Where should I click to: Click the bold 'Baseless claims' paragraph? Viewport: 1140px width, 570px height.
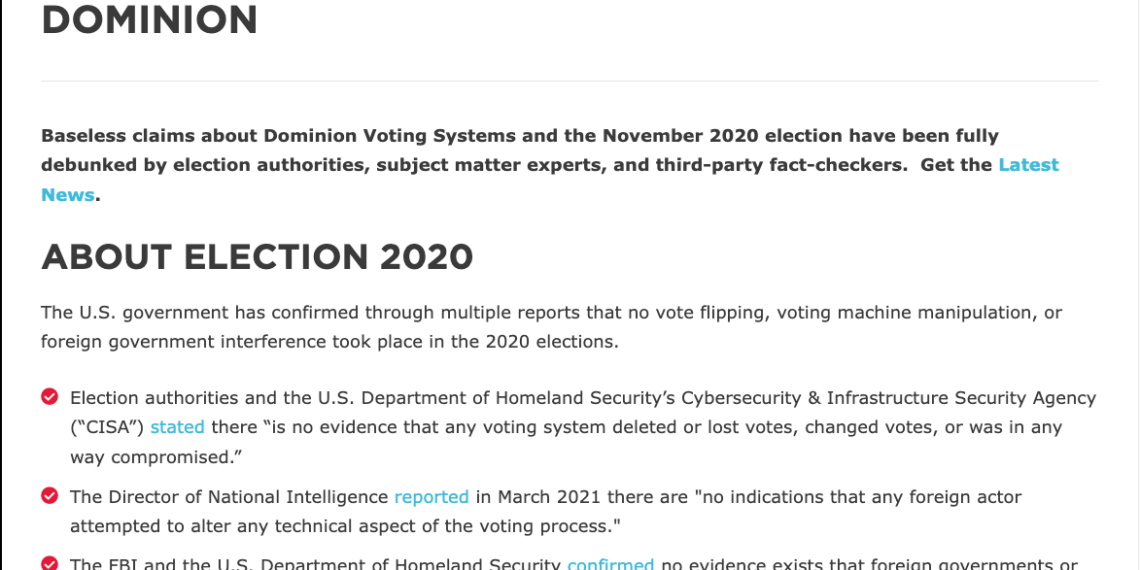click(x=550, y=165)
